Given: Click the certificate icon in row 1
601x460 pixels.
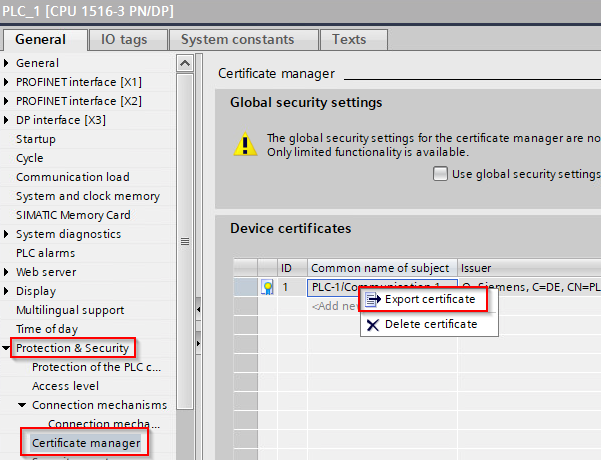Looking at the screenshot, I should pyautogui.click(x=268, y=287).
